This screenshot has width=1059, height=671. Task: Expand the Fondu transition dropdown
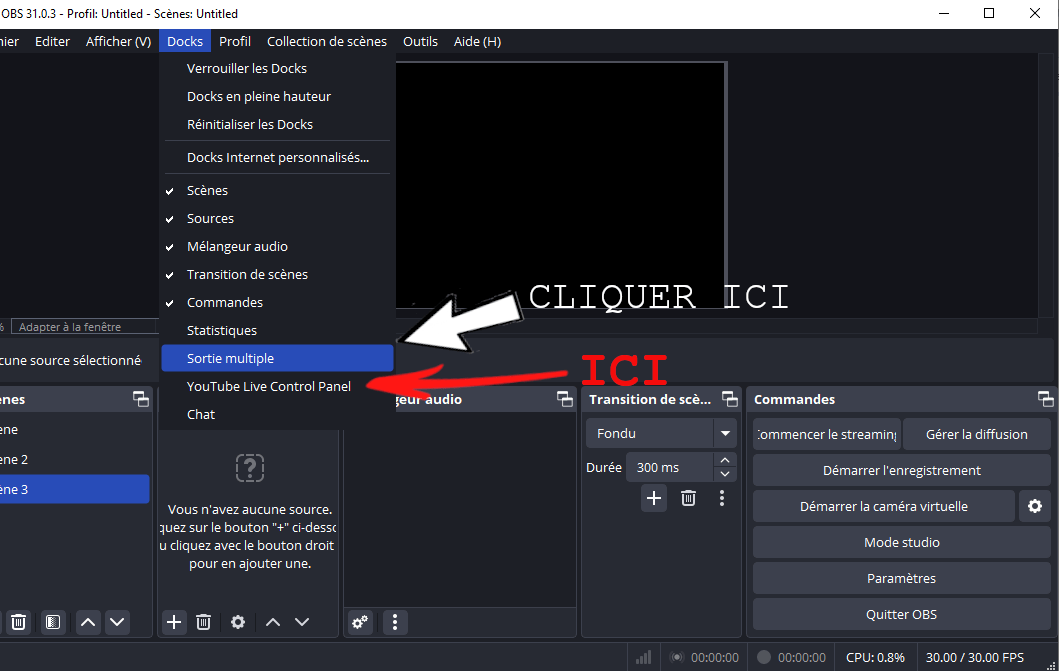point(725,434)
